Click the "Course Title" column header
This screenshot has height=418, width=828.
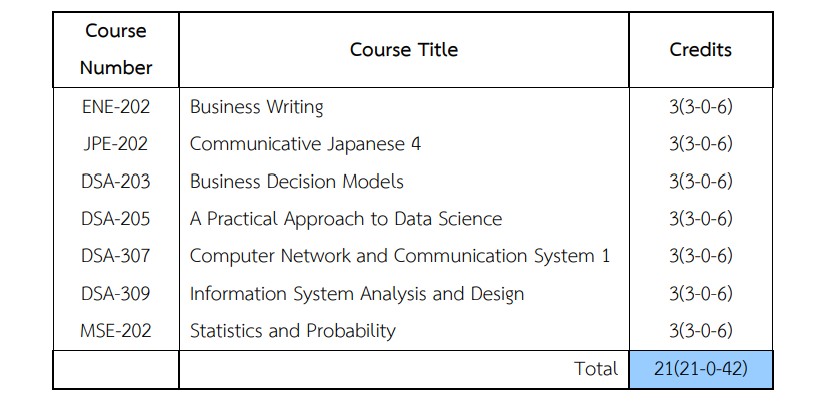coord(403,49)
